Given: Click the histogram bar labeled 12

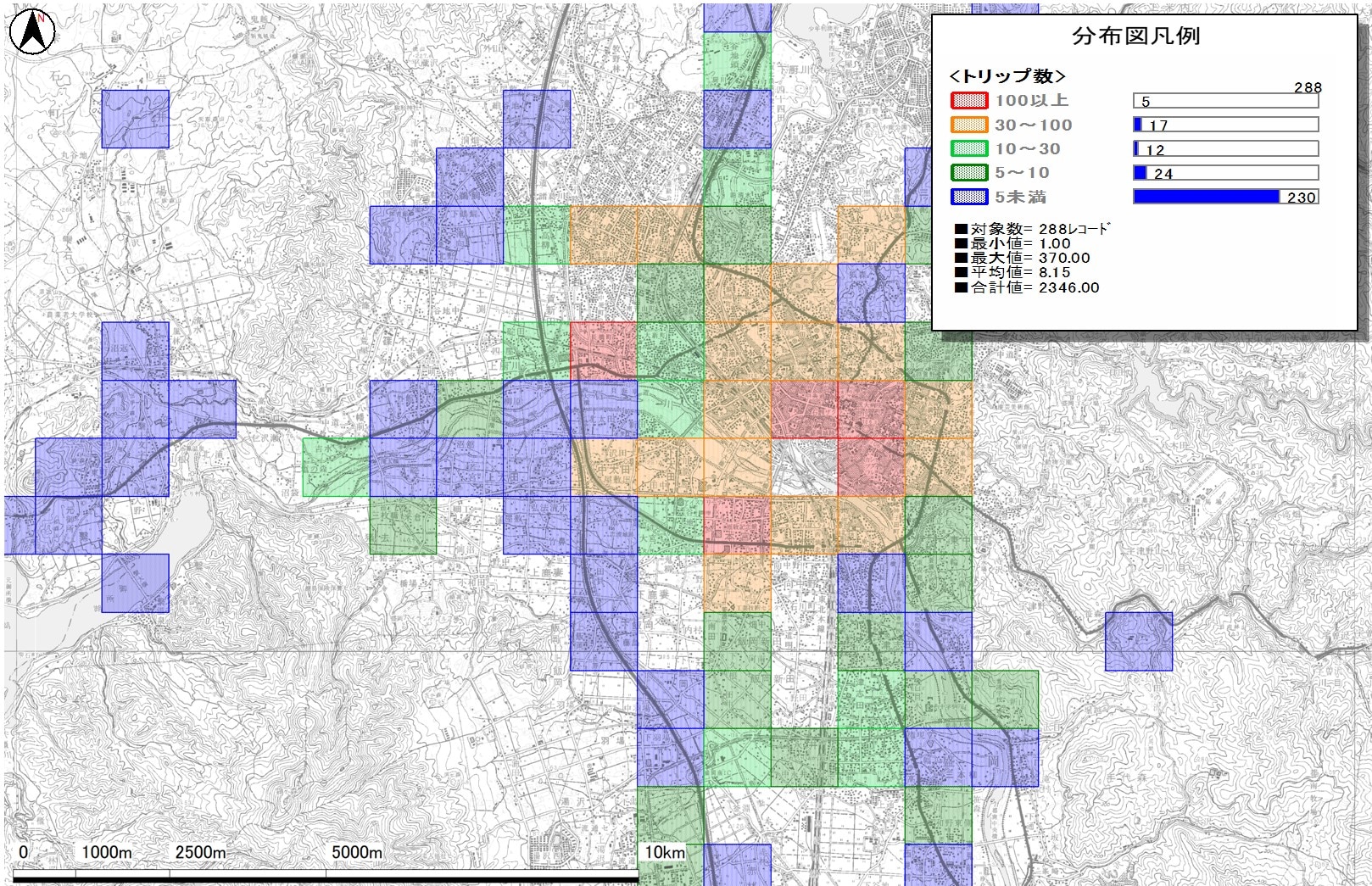Looking at the screenshot, I should point(1136,149).
